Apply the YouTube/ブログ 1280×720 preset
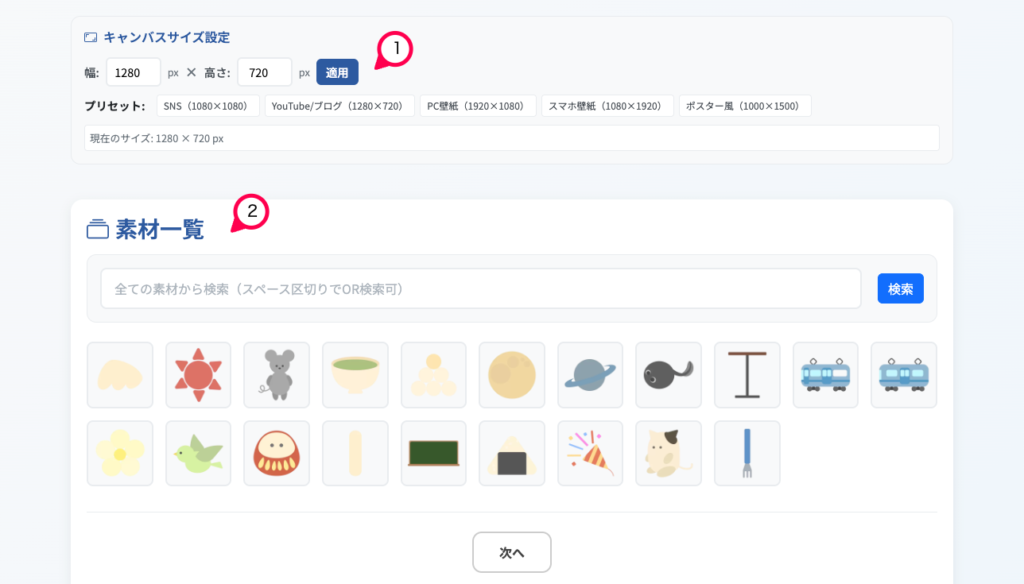This screenshot has height=584, width=1024. [x=339, y=106]
